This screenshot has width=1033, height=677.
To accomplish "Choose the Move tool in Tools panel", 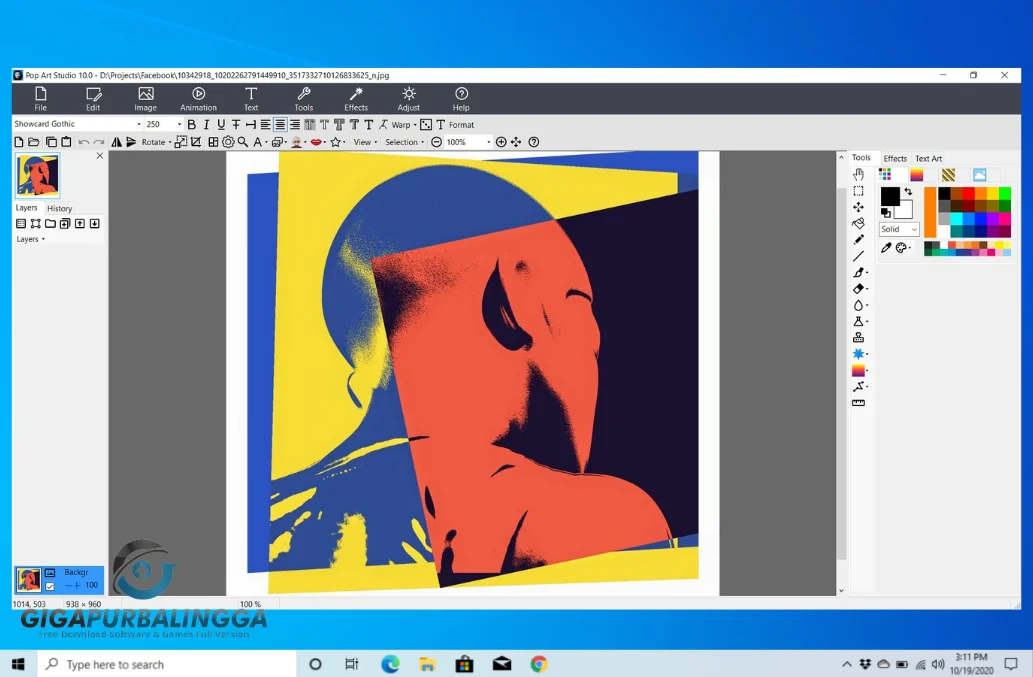I will [x=858, y=207].
